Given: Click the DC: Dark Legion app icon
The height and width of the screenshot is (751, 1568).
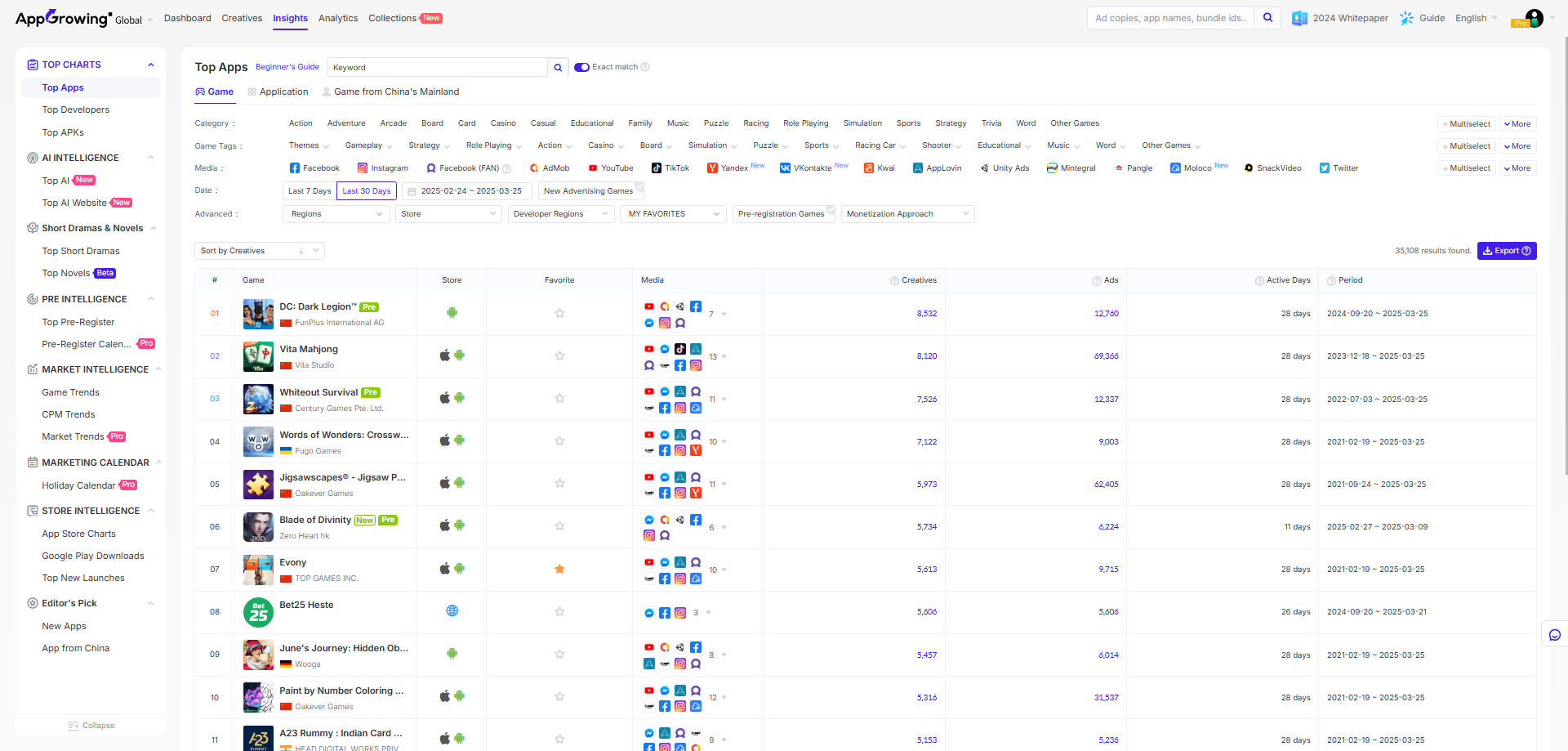Looking at the screenshot, I should coord(258,314).
